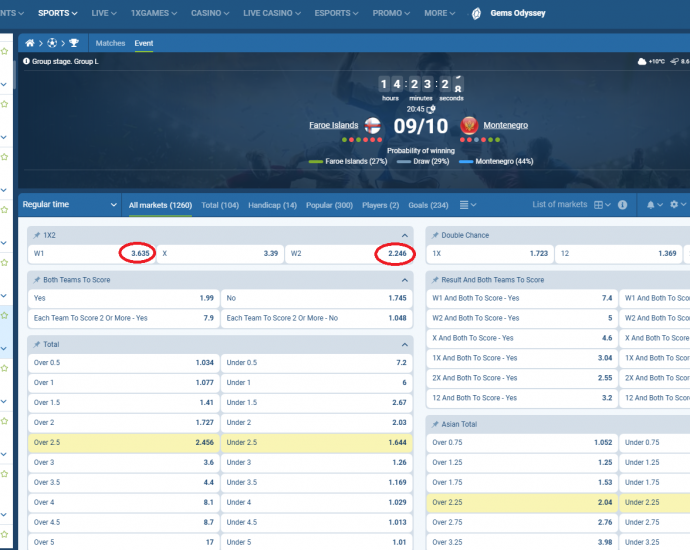Select Double Chance 12 at 1.369
Image resolution: width=690 pixels, height=550 pixels.
coord(618,254)
